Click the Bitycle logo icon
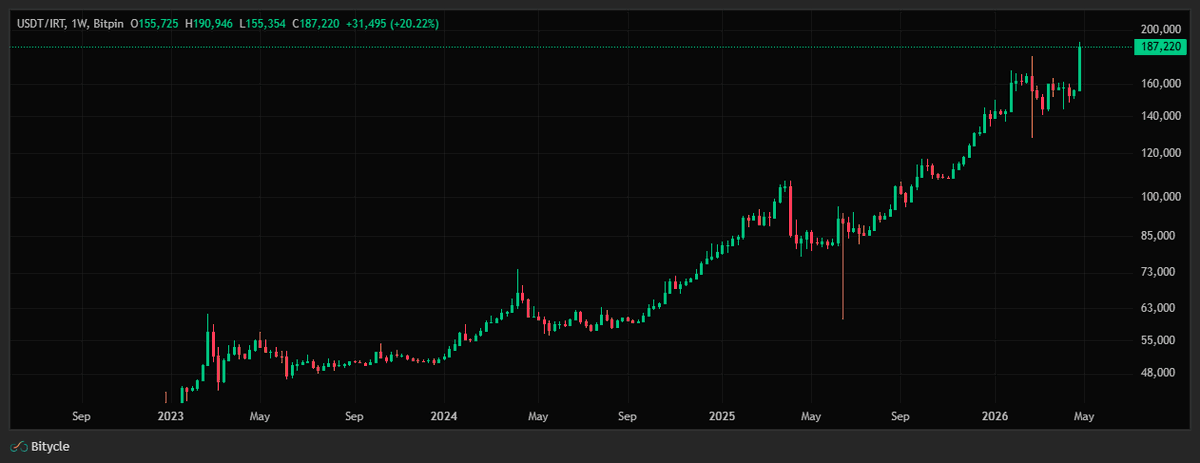Screen dimensions: 1200x463 [18, 446]
